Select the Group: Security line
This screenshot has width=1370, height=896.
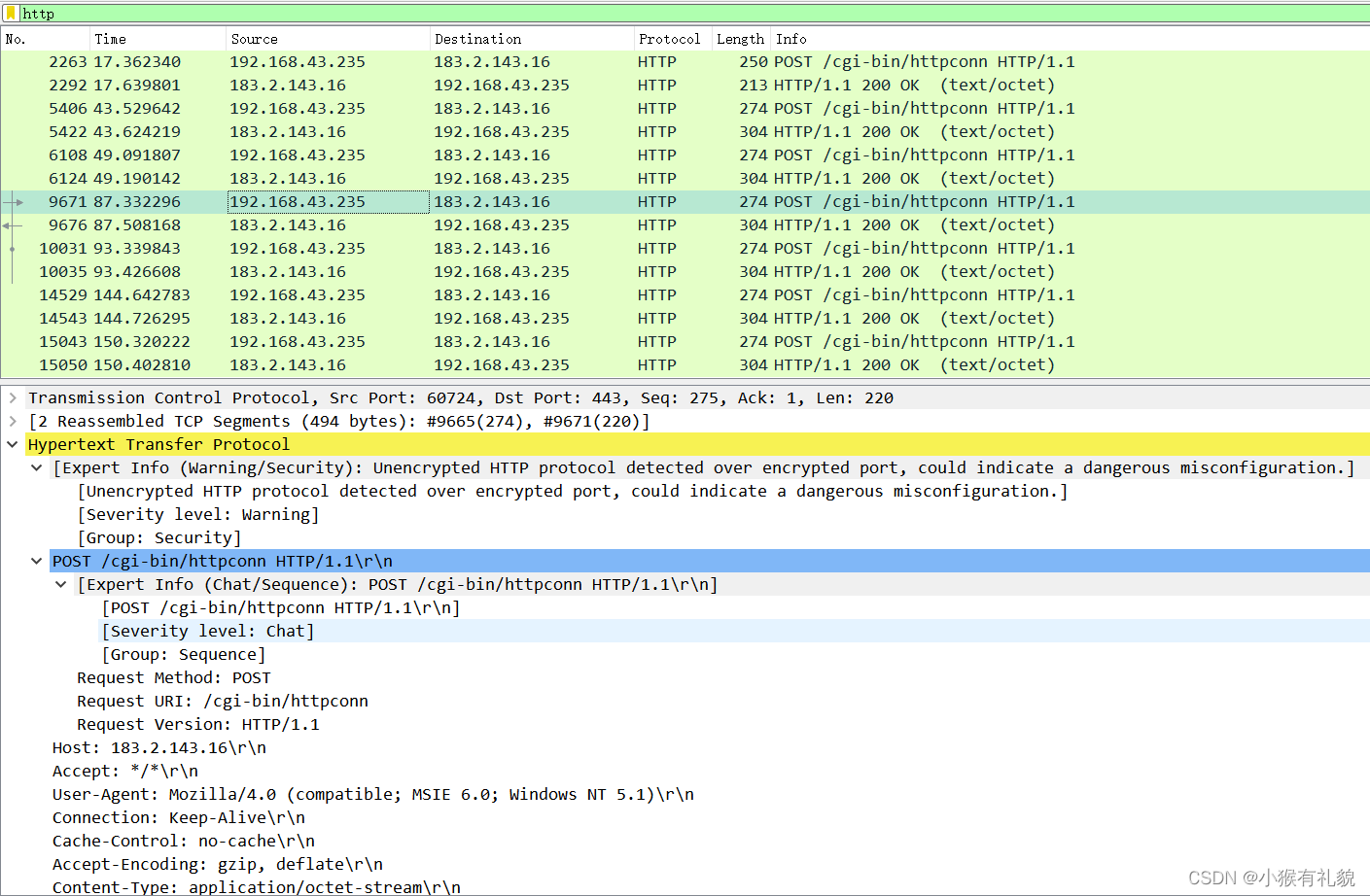pyautogui.click(x=159, y=537)
